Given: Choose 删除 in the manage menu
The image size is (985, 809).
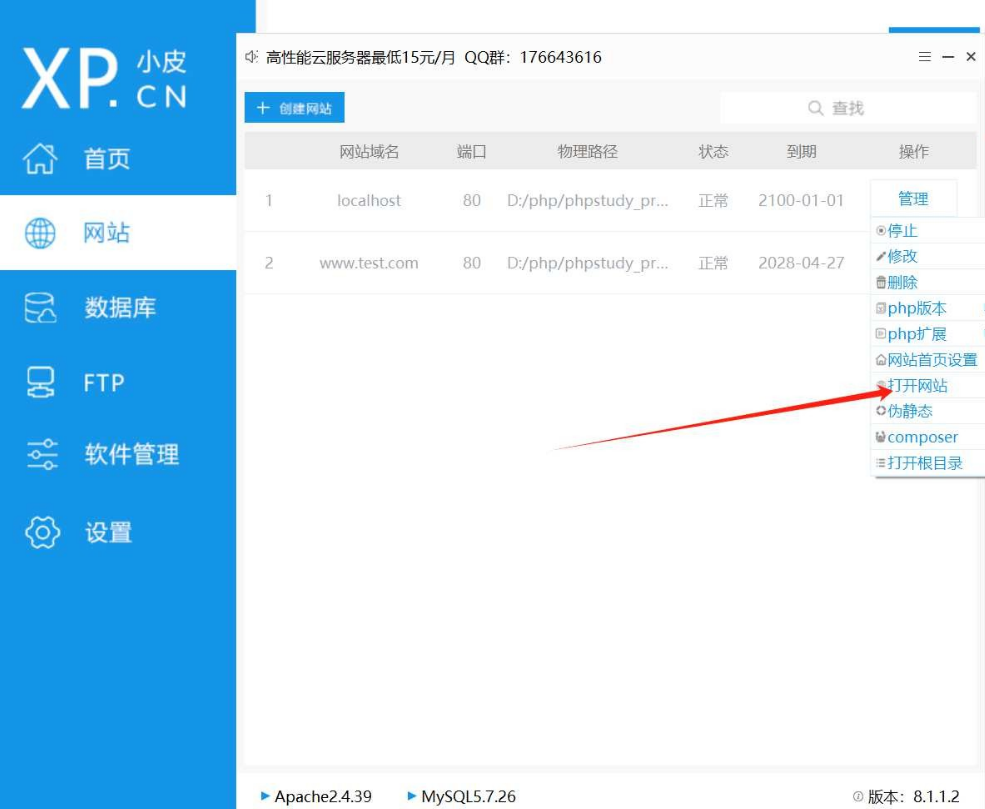Looking at the screenshot, I should pyautogui.click(x=902, y=282).
